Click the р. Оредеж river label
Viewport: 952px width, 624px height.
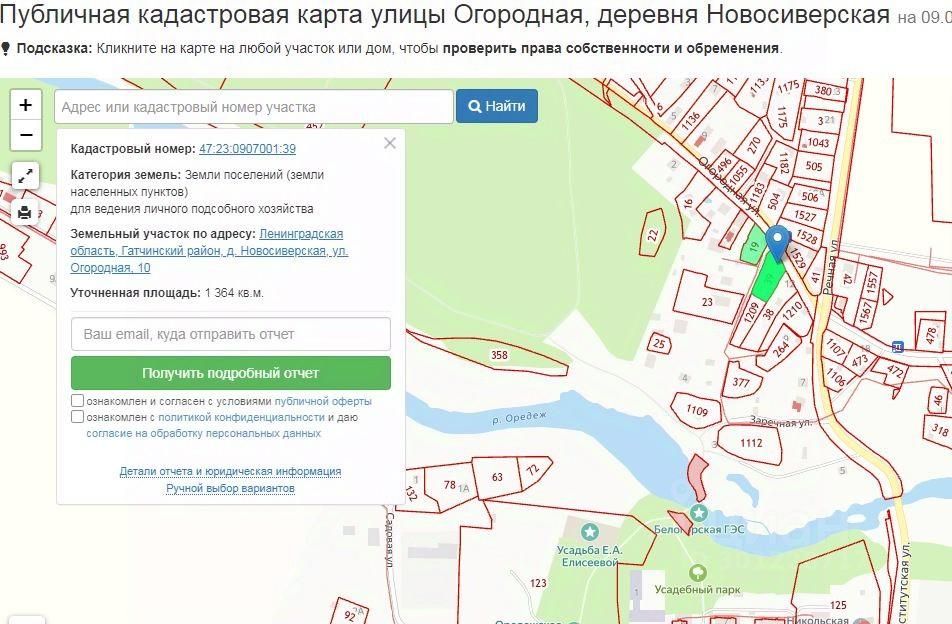519,418
